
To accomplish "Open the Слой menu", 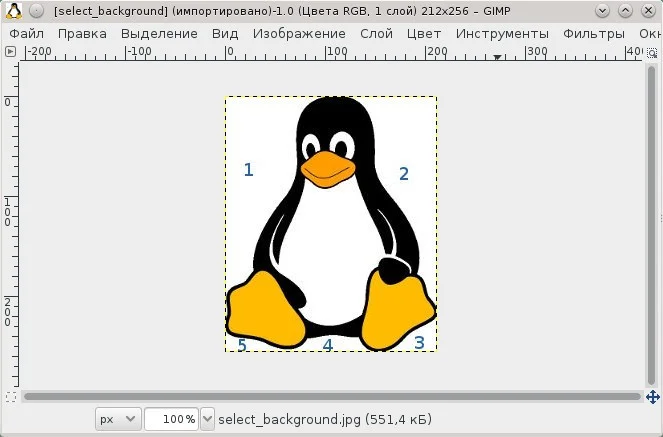I will [376, 34].
